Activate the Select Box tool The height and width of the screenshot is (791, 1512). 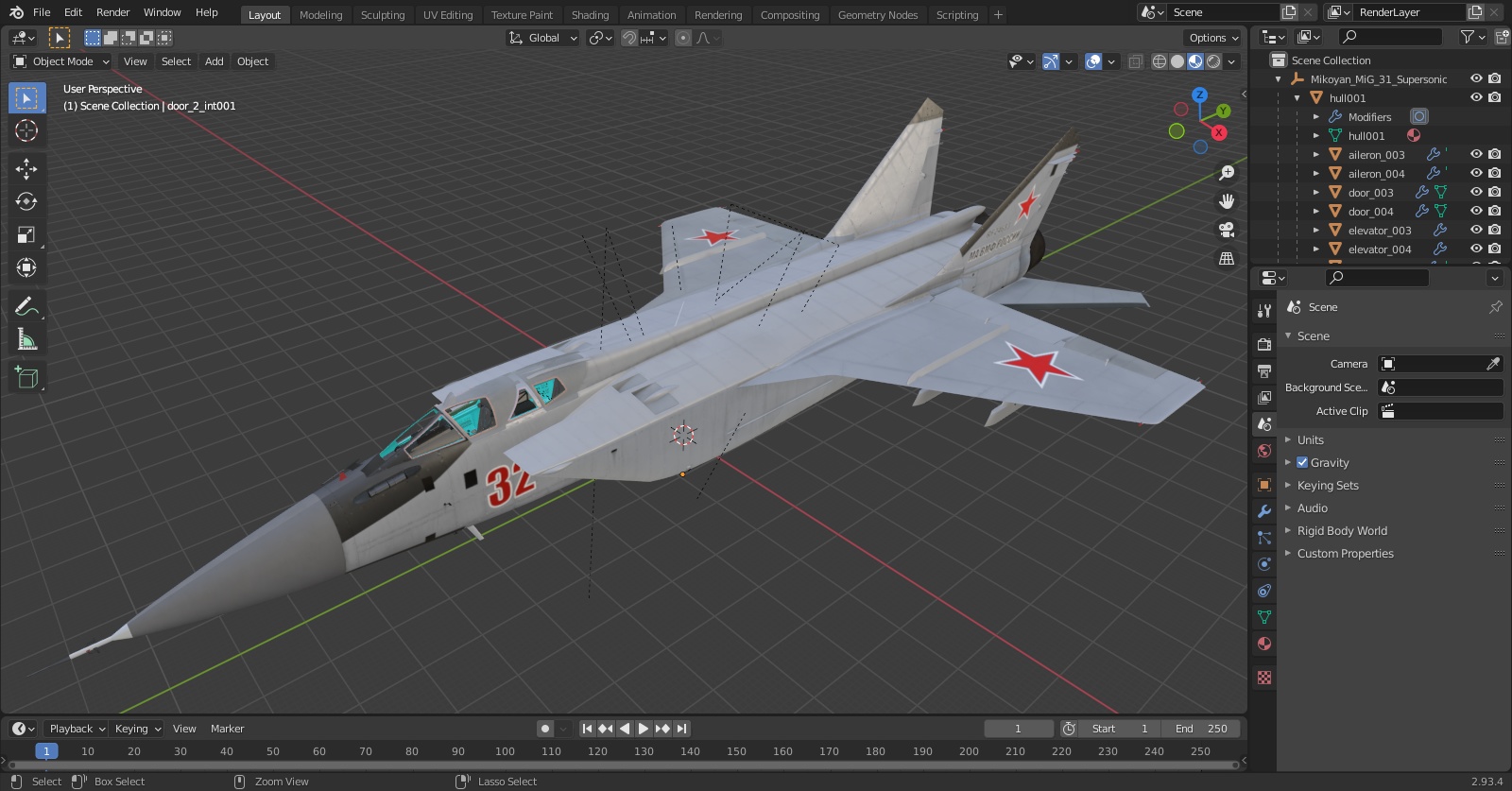[26, 97]
